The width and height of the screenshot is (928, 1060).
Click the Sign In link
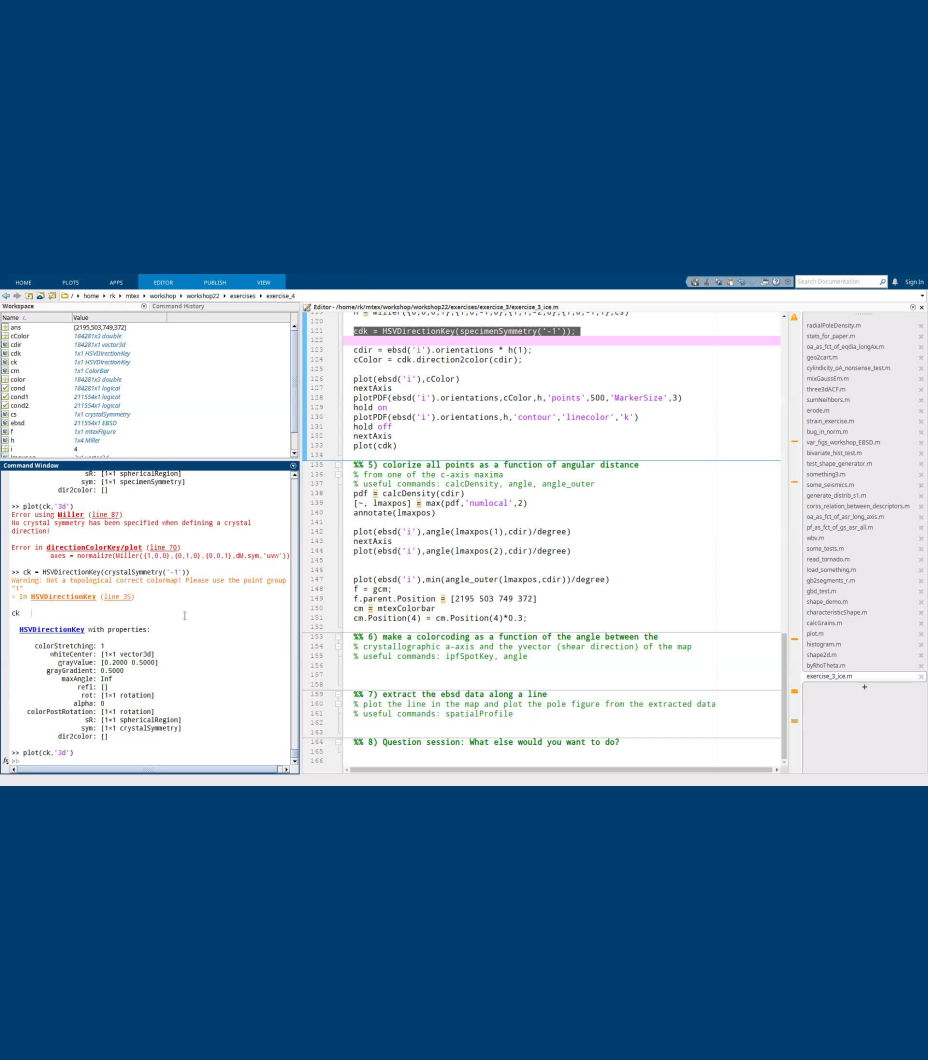click(914, 282)
